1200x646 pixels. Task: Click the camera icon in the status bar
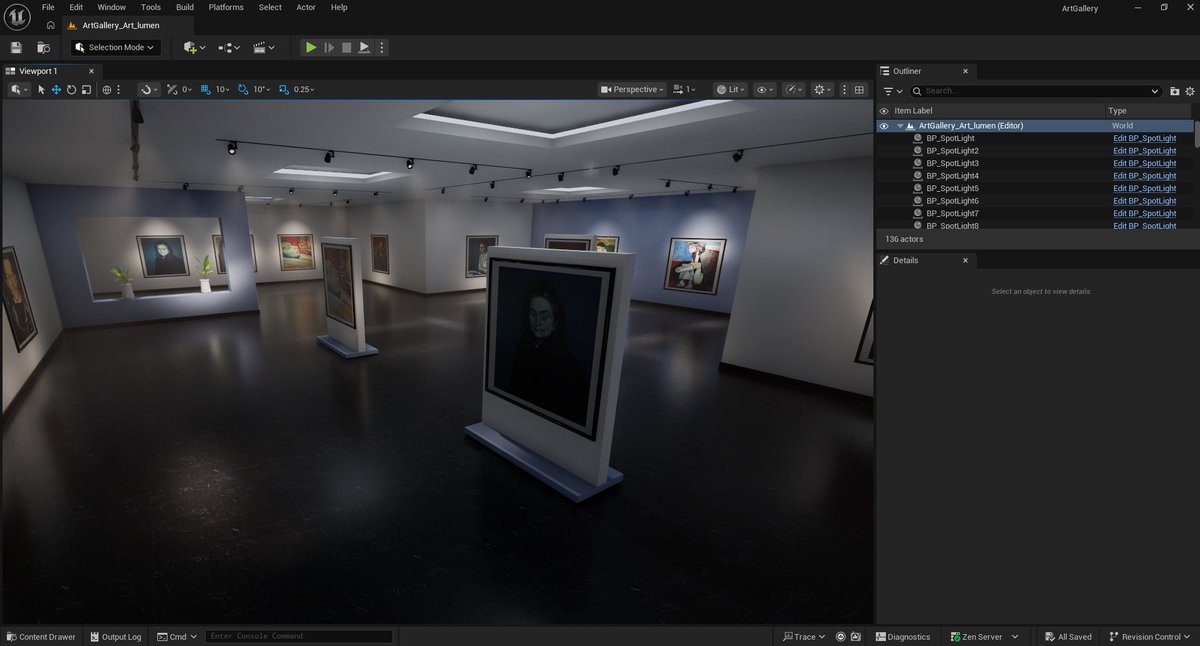(x=855, y=636)
